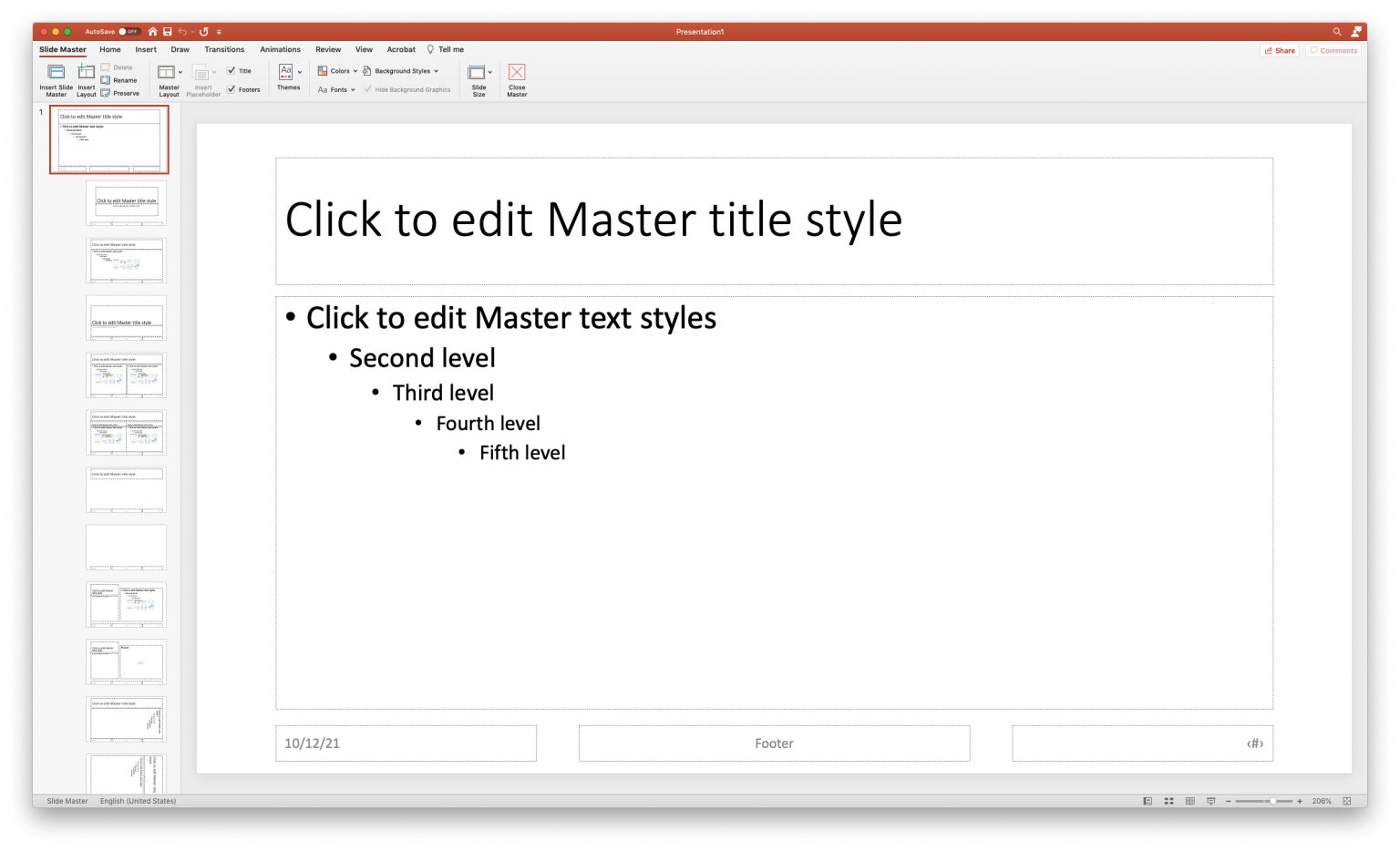Switch to Reading view icon

[x=1189, y=801]
